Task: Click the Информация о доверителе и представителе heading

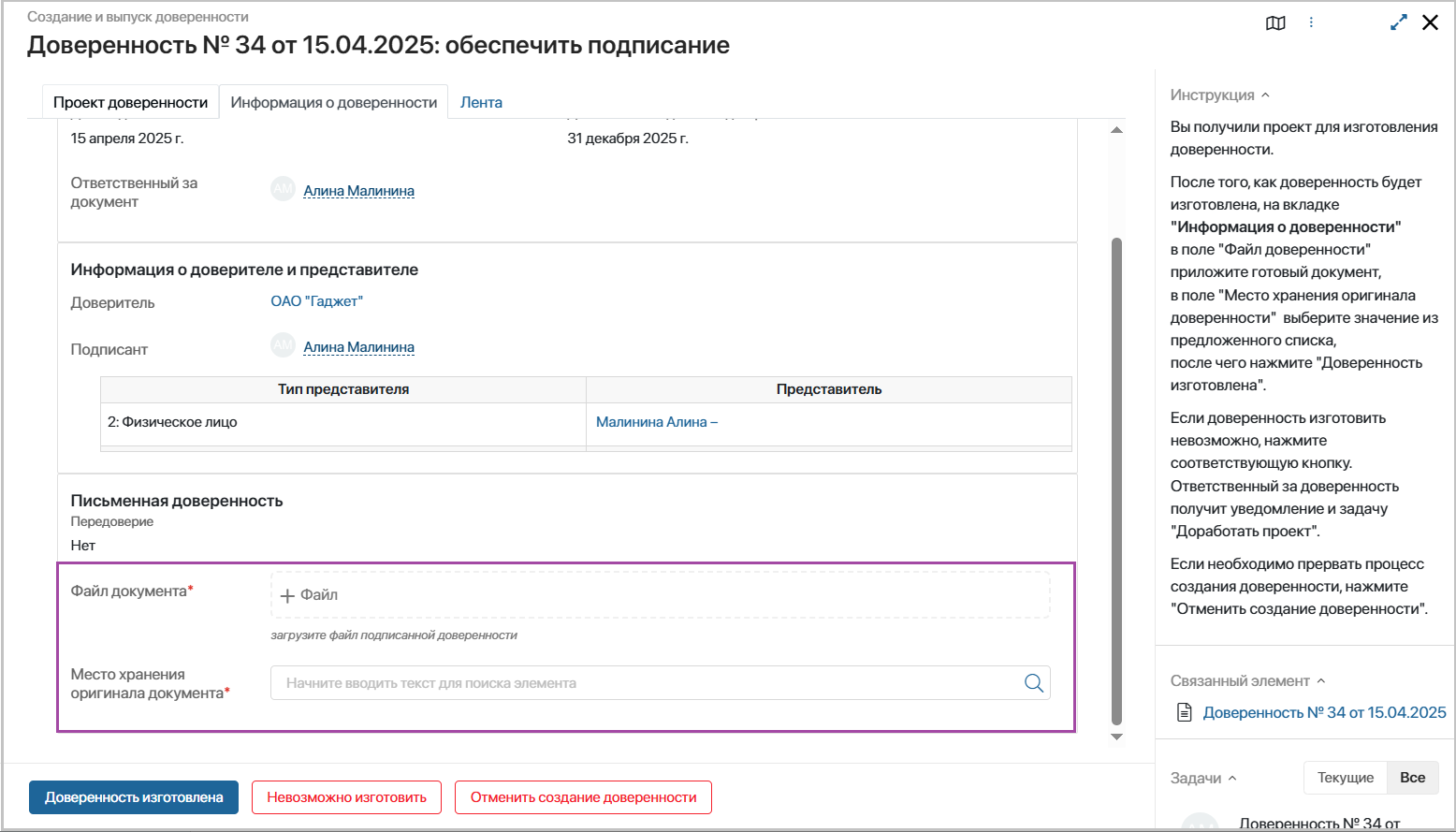Action: tap(244, 270)
